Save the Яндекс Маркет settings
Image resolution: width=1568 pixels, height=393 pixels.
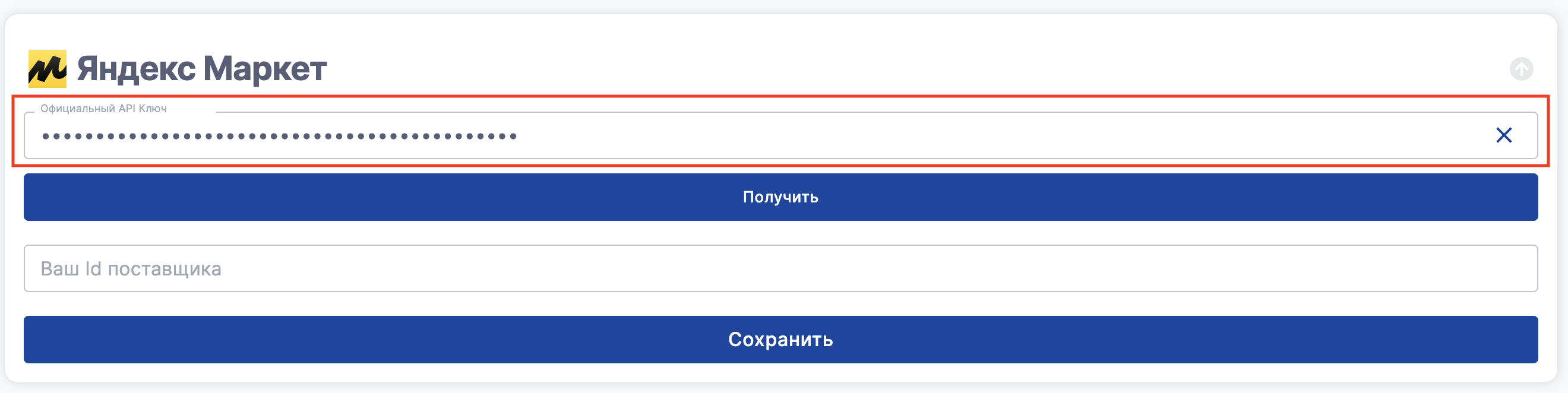coord(780,340)
